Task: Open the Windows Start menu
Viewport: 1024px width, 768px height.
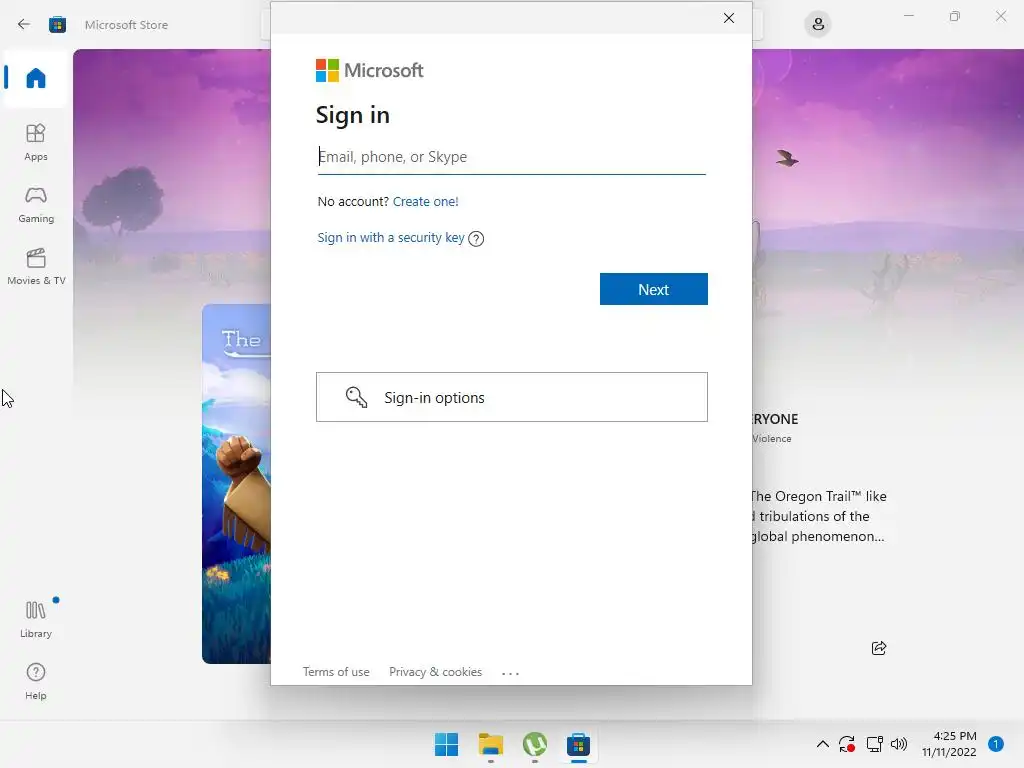Action: [447, 744]
